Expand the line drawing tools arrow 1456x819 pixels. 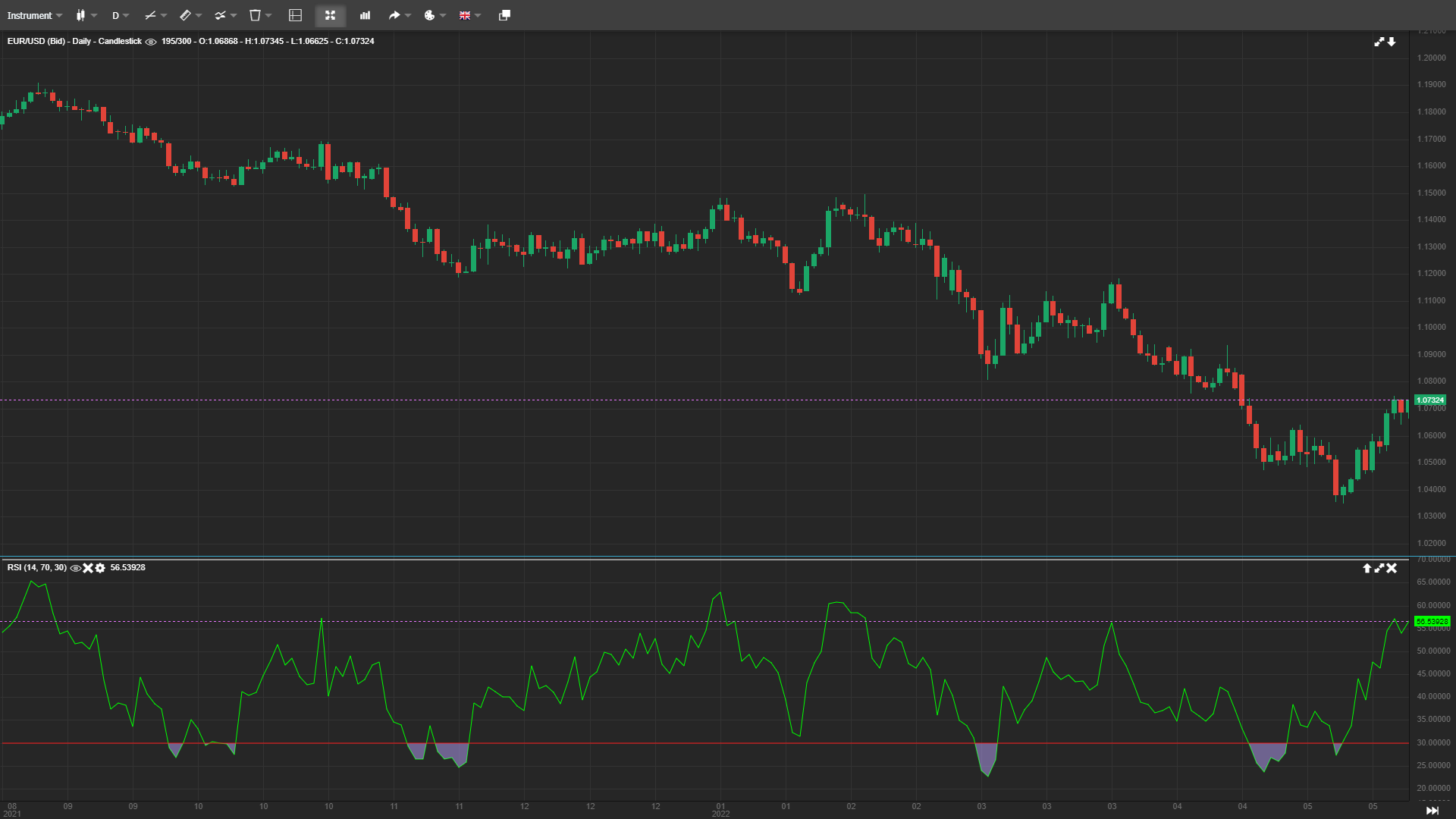click(x=164, y=15)
